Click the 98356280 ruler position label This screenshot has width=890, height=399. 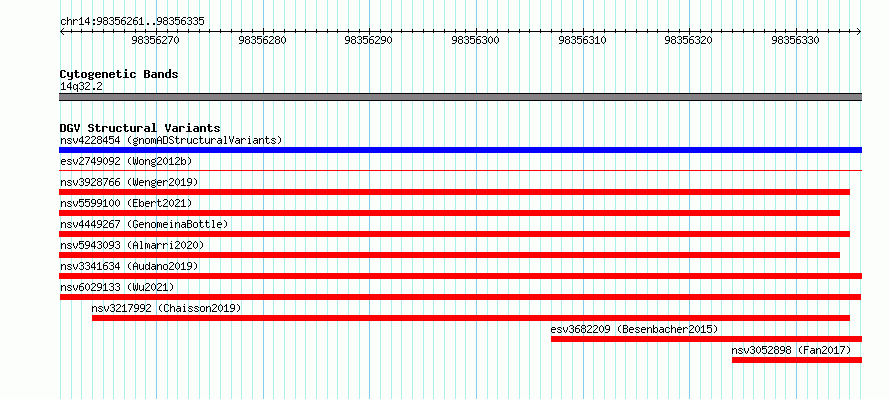pos(262,40)
